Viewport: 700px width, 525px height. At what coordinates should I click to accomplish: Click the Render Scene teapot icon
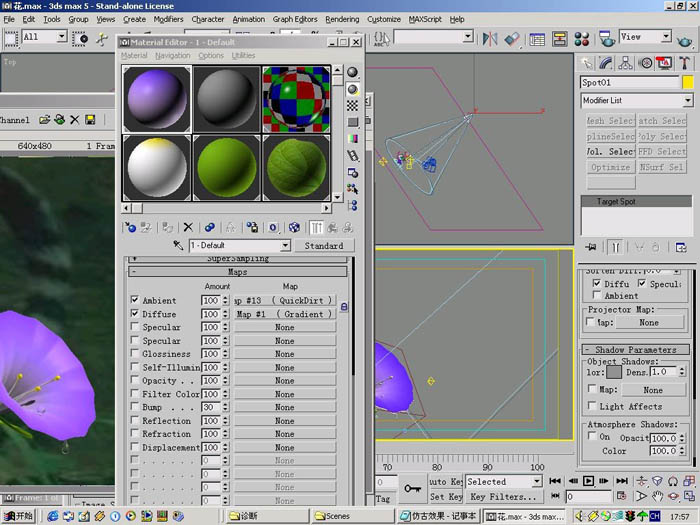(606, 39)
